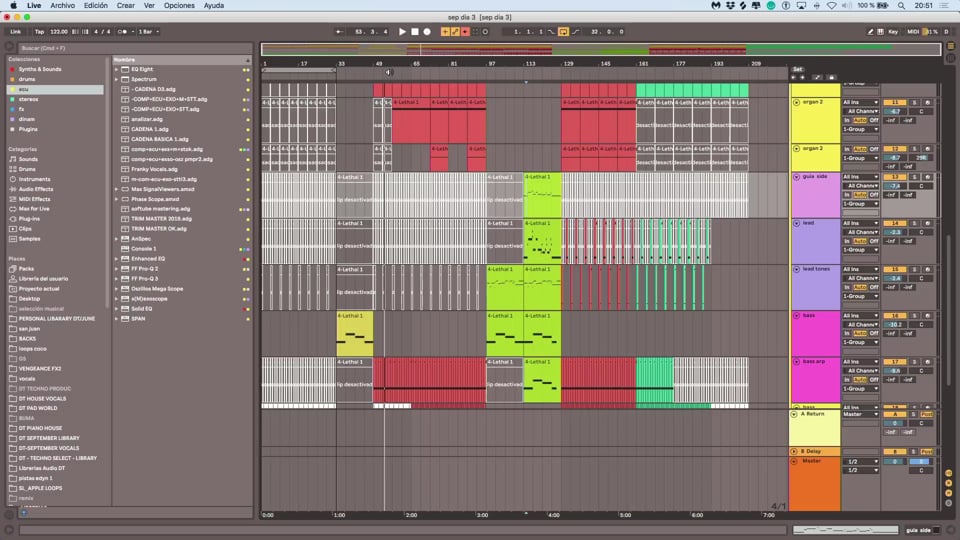960x540 pixels.
Task: Toggle MIDI Arrangement Overdub plus icon
Action: point(445,31)
